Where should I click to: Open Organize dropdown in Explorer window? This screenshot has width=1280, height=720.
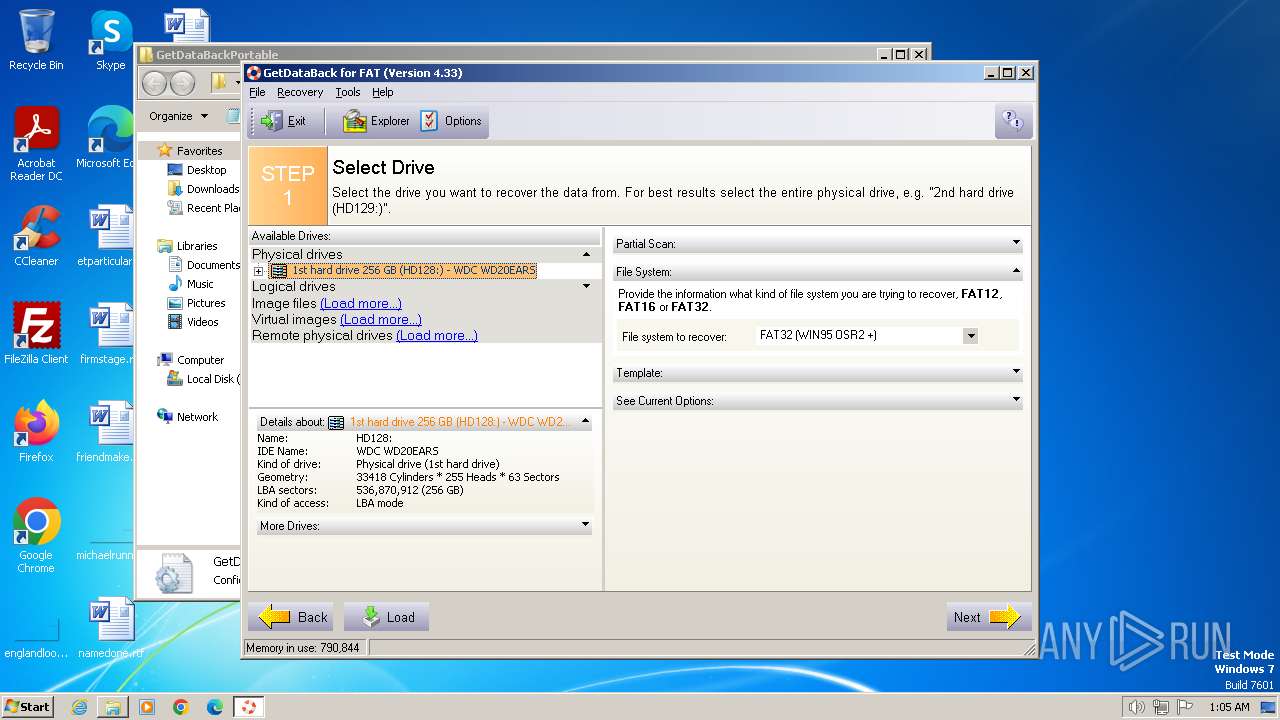click(178, 116)
